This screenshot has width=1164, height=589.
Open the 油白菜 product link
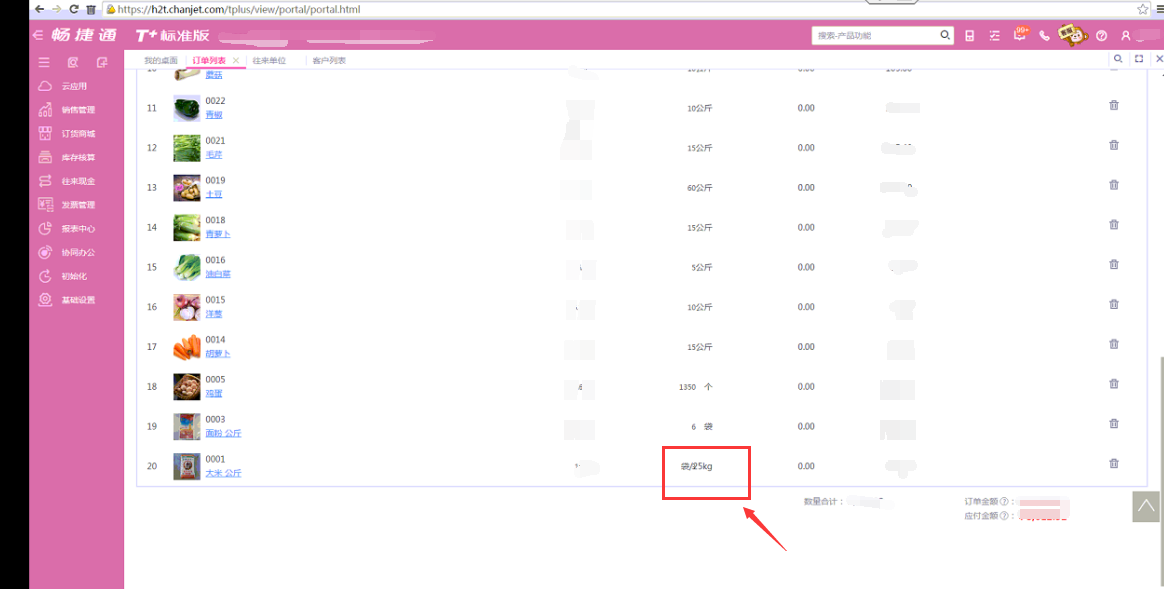(x=218, y=274)
